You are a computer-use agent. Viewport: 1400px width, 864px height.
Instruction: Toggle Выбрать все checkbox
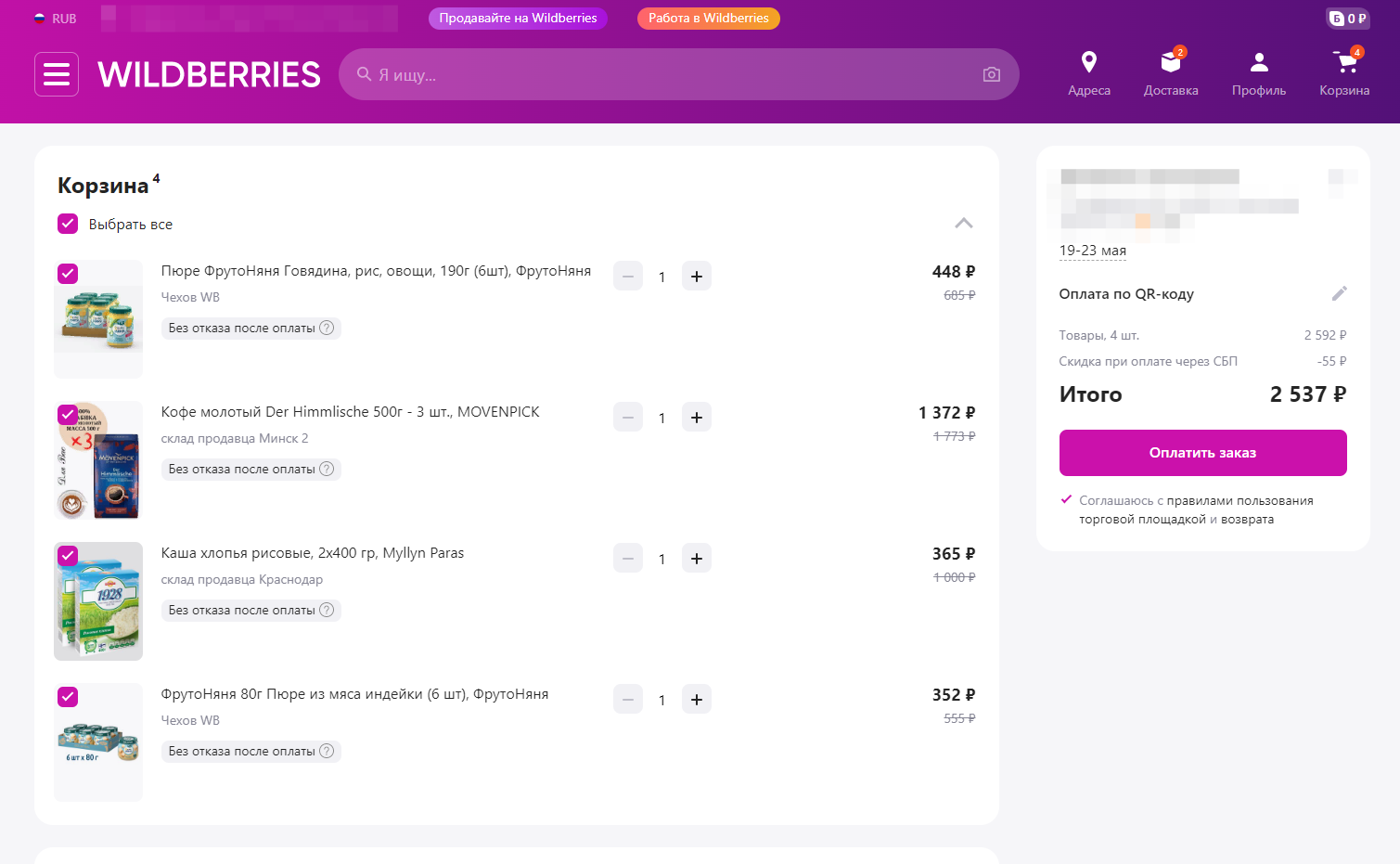(x=68, y=224)
